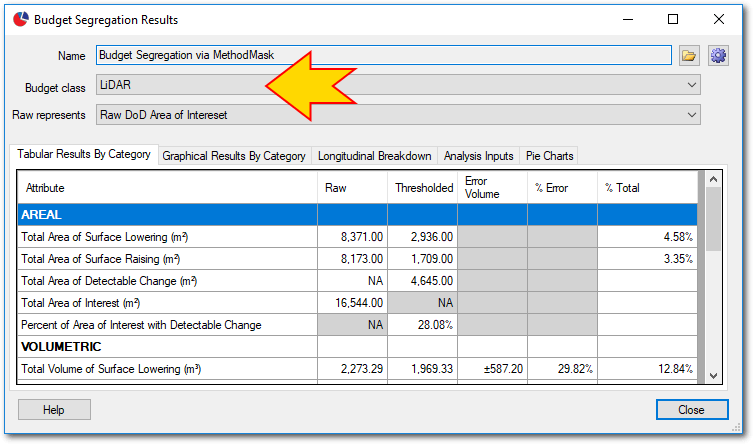This screenshot has width=753, height=444.
Task: Click the 4.58% total cell
Action: click(647, 237)
